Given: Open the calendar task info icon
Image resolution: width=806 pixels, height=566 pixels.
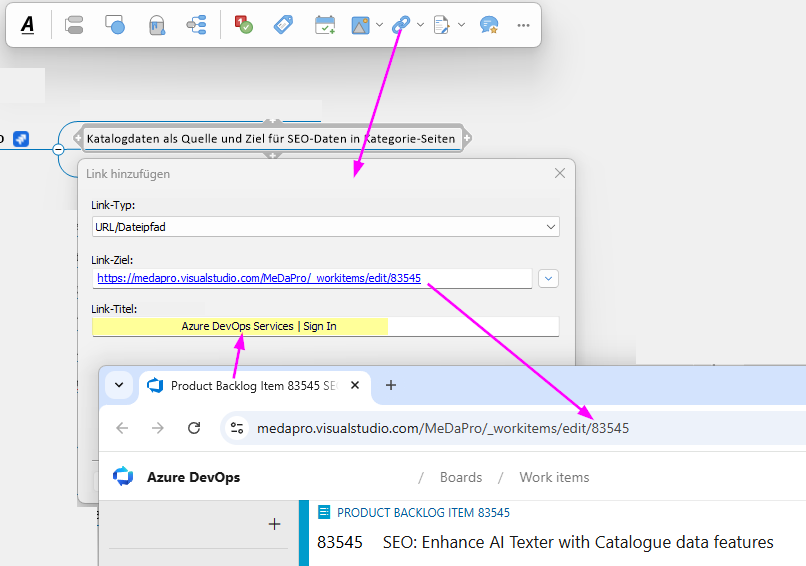Looking at the screenshot, I should tap(325, 25).
